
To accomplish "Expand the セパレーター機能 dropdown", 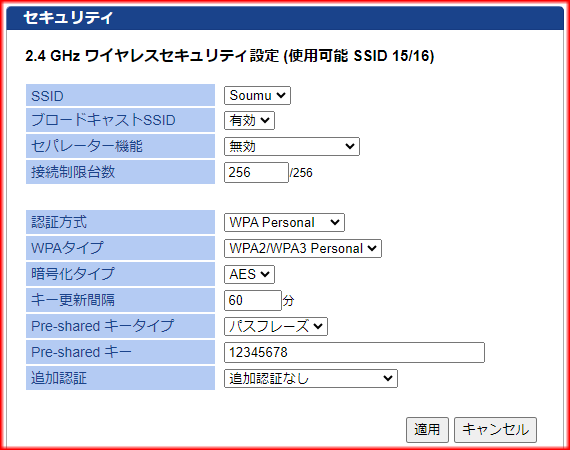I will [292, 146].
